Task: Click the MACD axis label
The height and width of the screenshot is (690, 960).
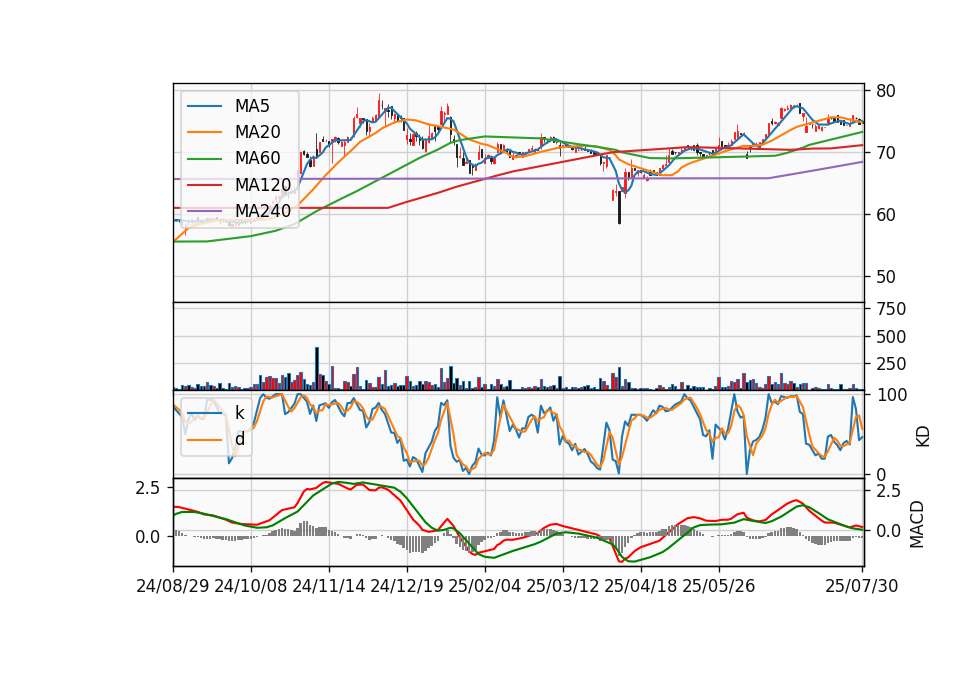Action: [917, 524]
